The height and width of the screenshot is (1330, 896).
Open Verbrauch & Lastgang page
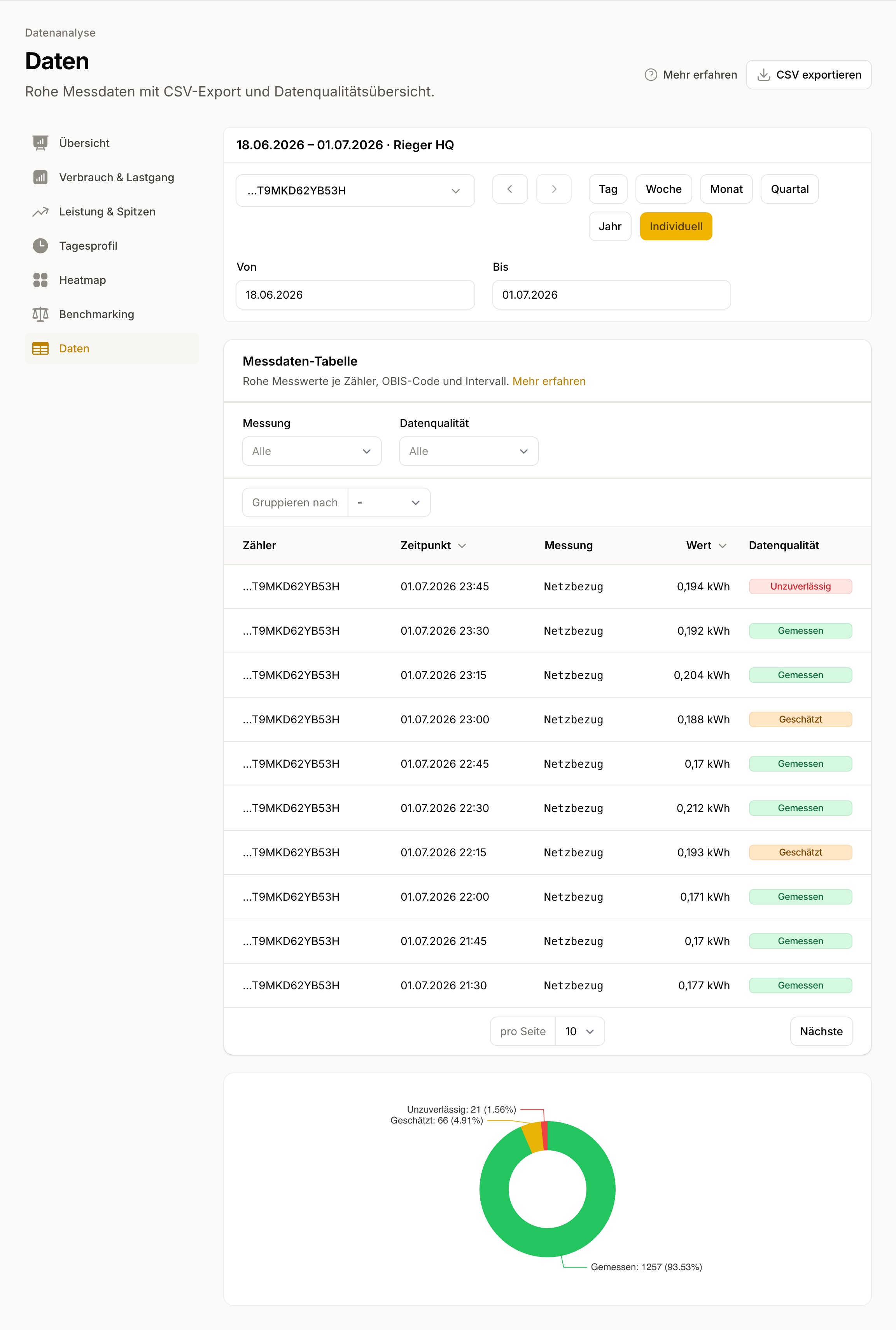pos(112,177)
